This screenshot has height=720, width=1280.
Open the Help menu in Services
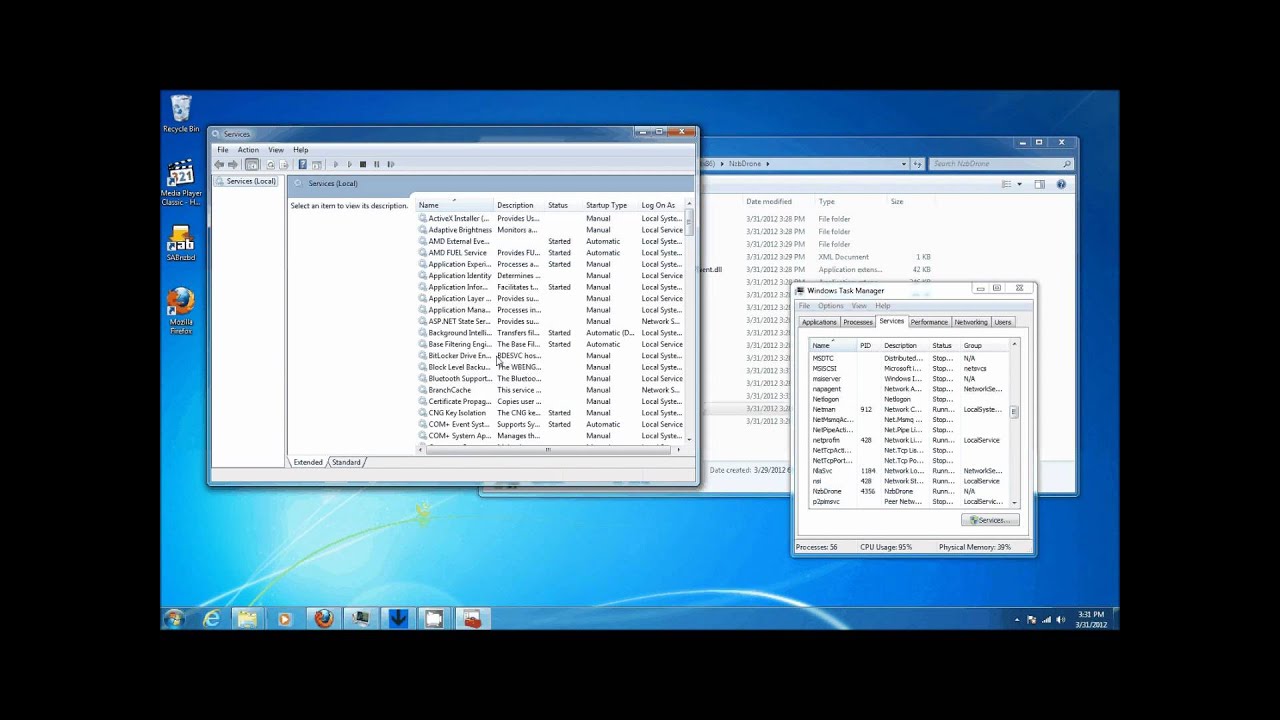pyautogui.click(x=301, y=150)
